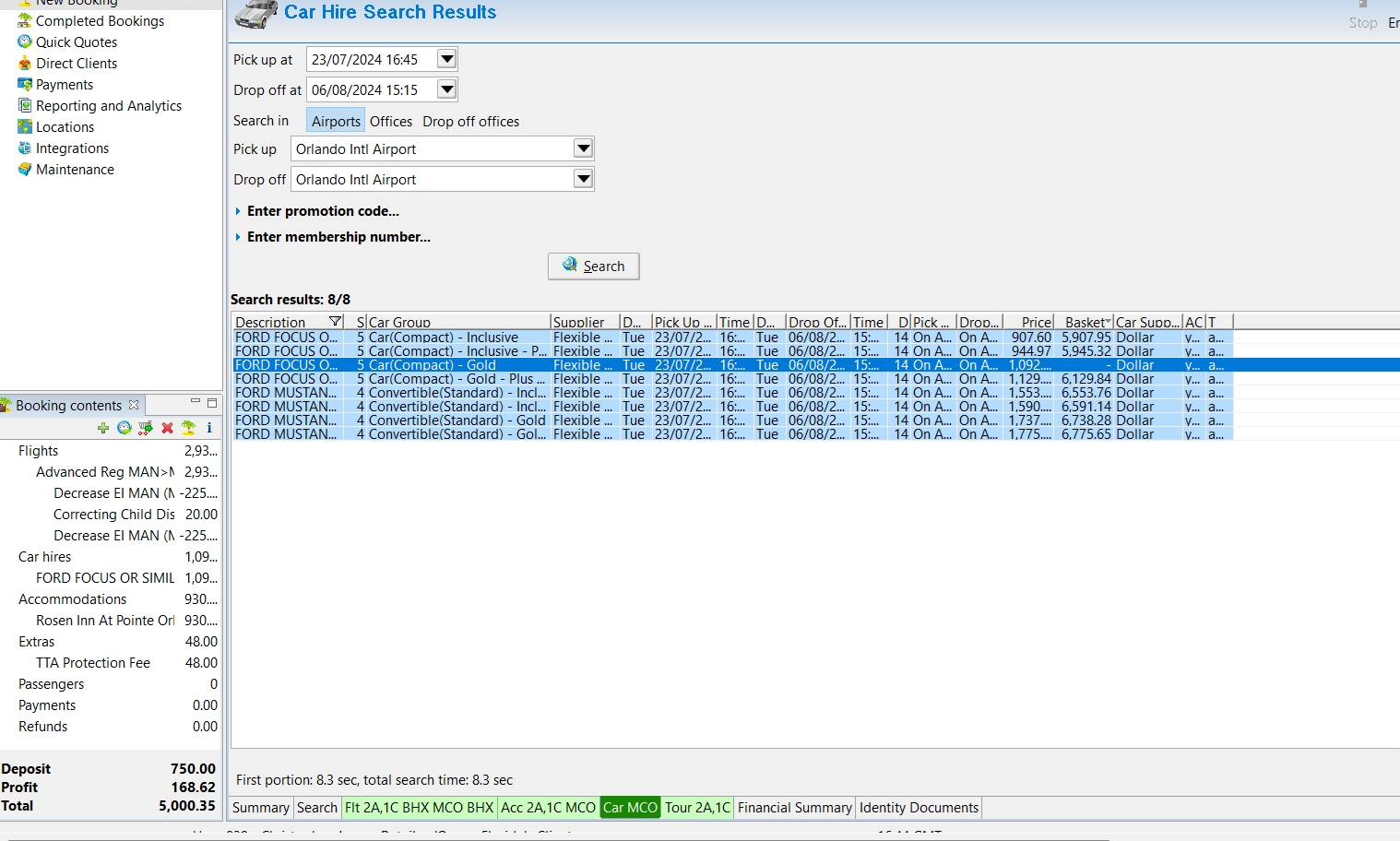Select Drop off offices search option

point(471,121)
